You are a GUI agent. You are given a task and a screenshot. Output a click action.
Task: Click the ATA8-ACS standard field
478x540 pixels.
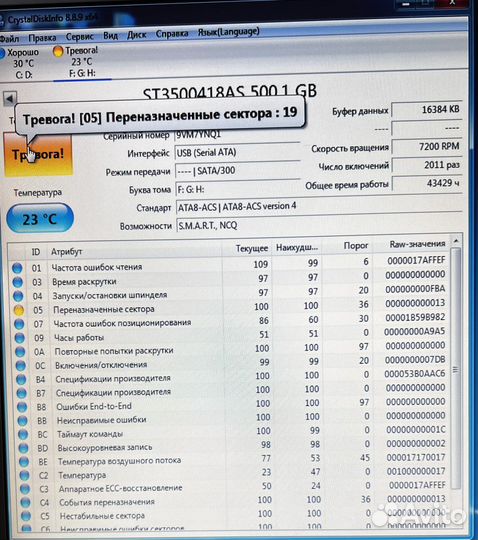pos(319,207)
